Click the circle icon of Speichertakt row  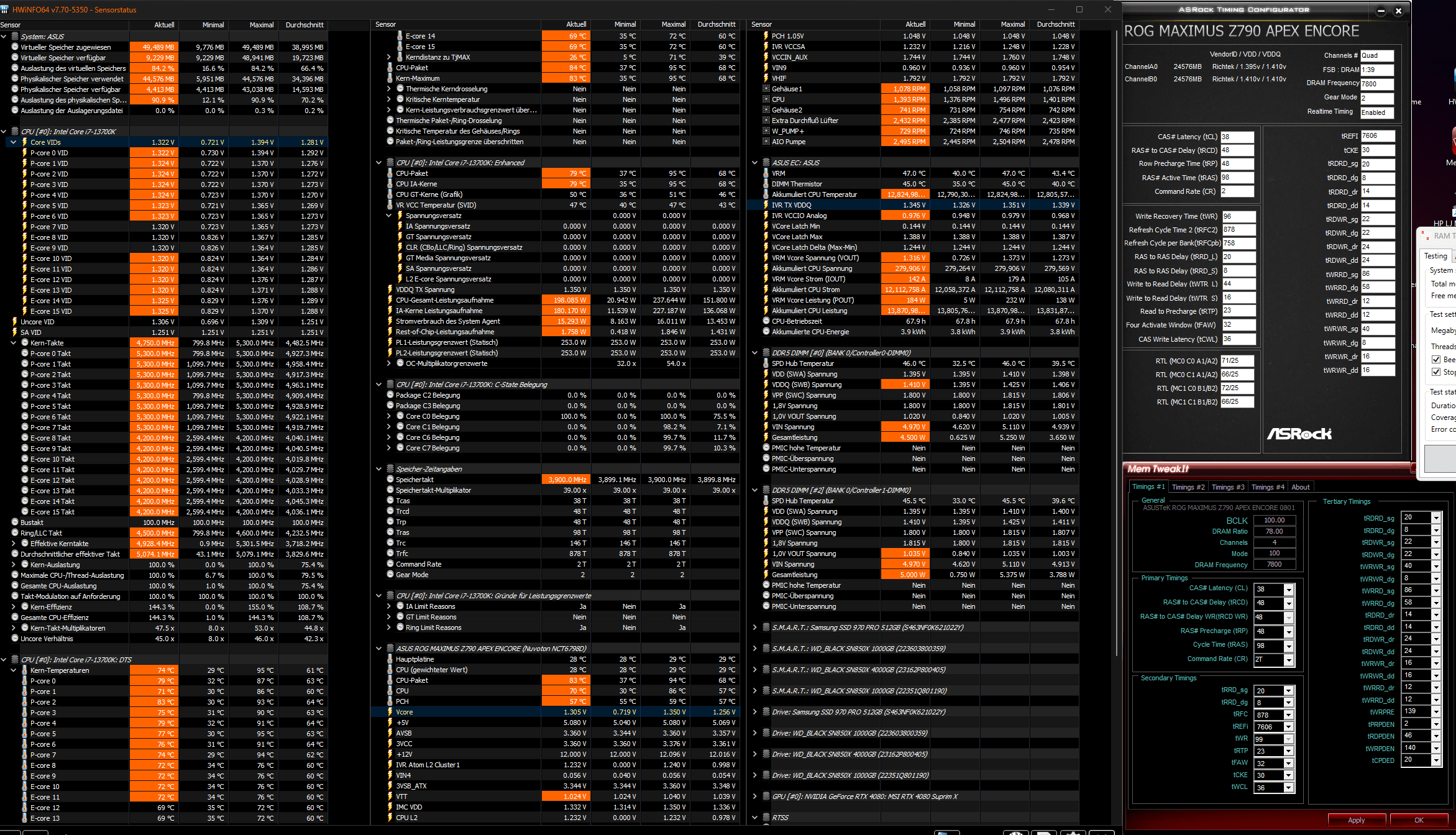(x=390, y=480)
